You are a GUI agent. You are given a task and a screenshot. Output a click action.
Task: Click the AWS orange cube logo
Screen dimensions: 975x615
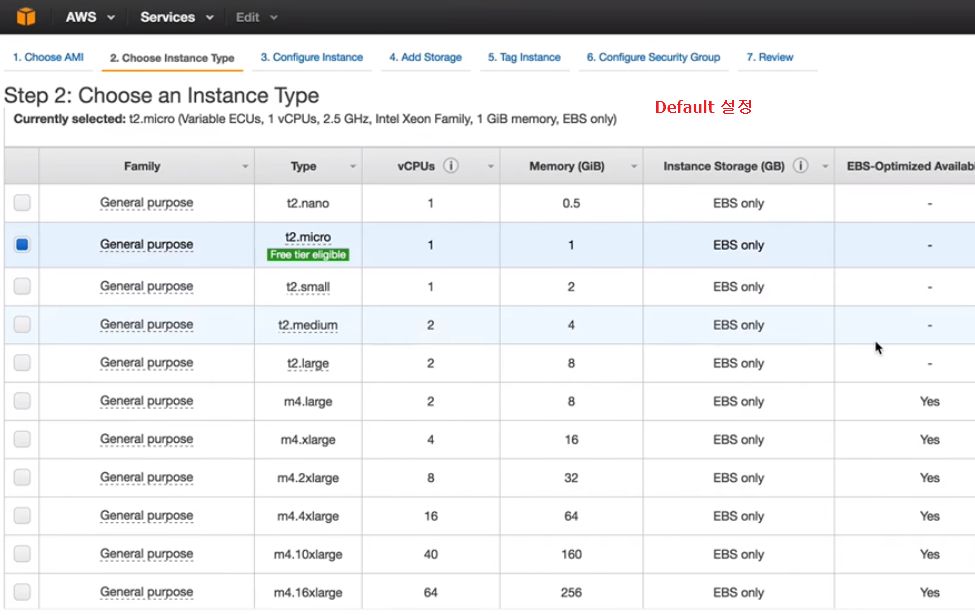(26, 16)
